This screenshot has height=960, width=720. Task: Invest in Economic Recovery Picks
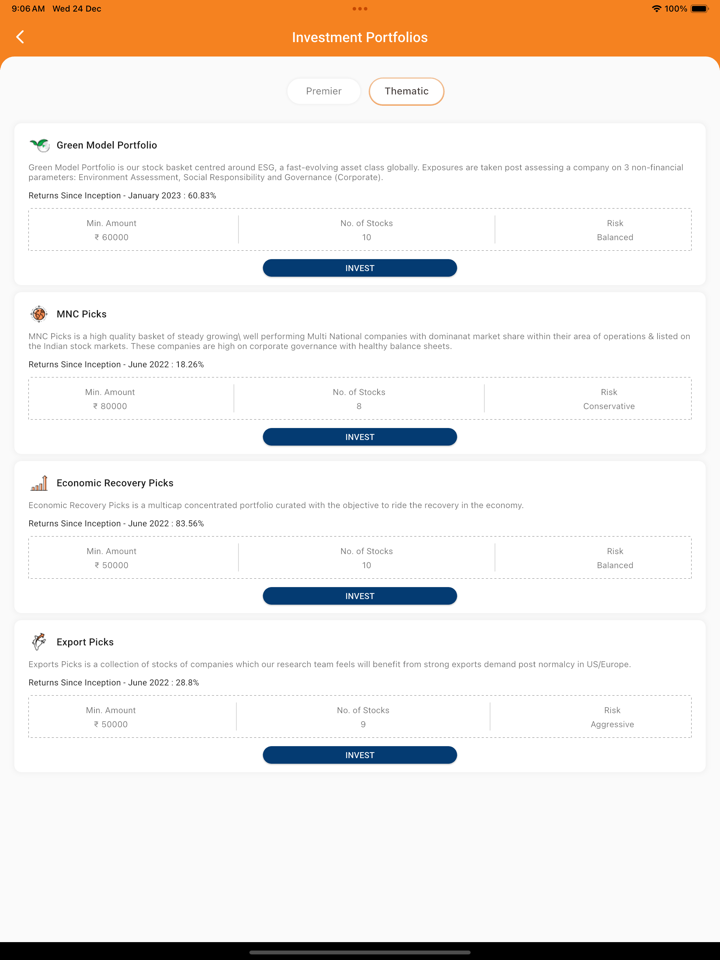[x=360, y=596]
